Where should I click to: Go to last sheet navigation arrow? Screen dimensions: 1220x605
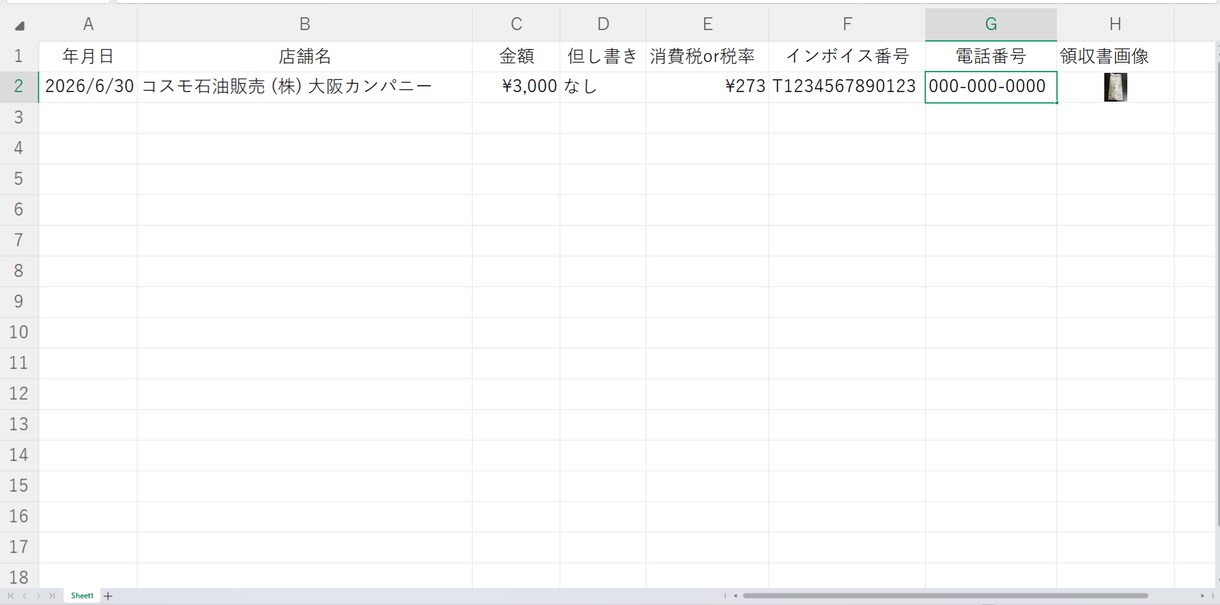pyautogui.click(x=51, y=596)
